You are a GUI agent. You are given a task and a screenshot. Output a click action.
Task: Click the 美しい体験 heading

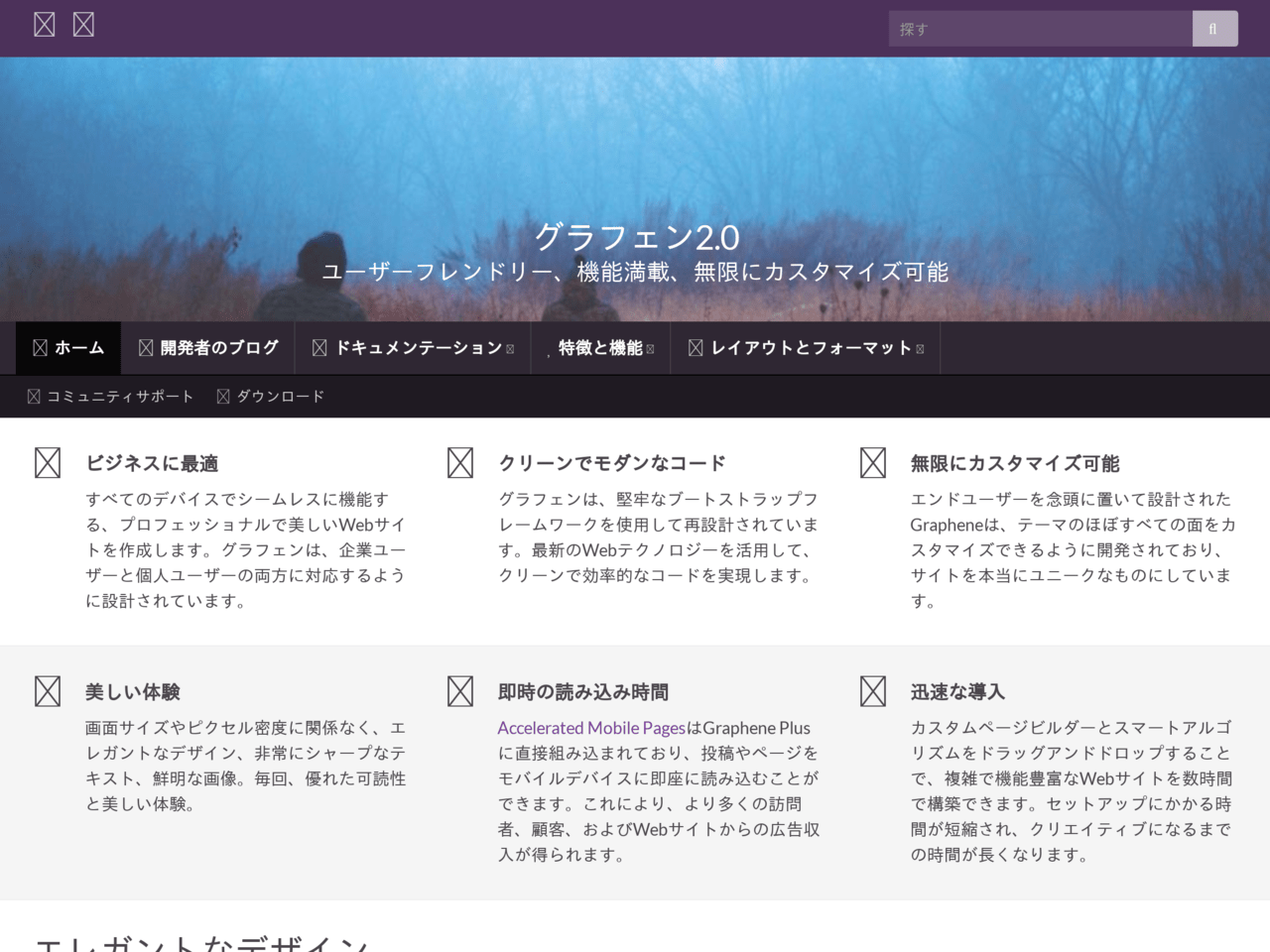(x=133, y=692)
